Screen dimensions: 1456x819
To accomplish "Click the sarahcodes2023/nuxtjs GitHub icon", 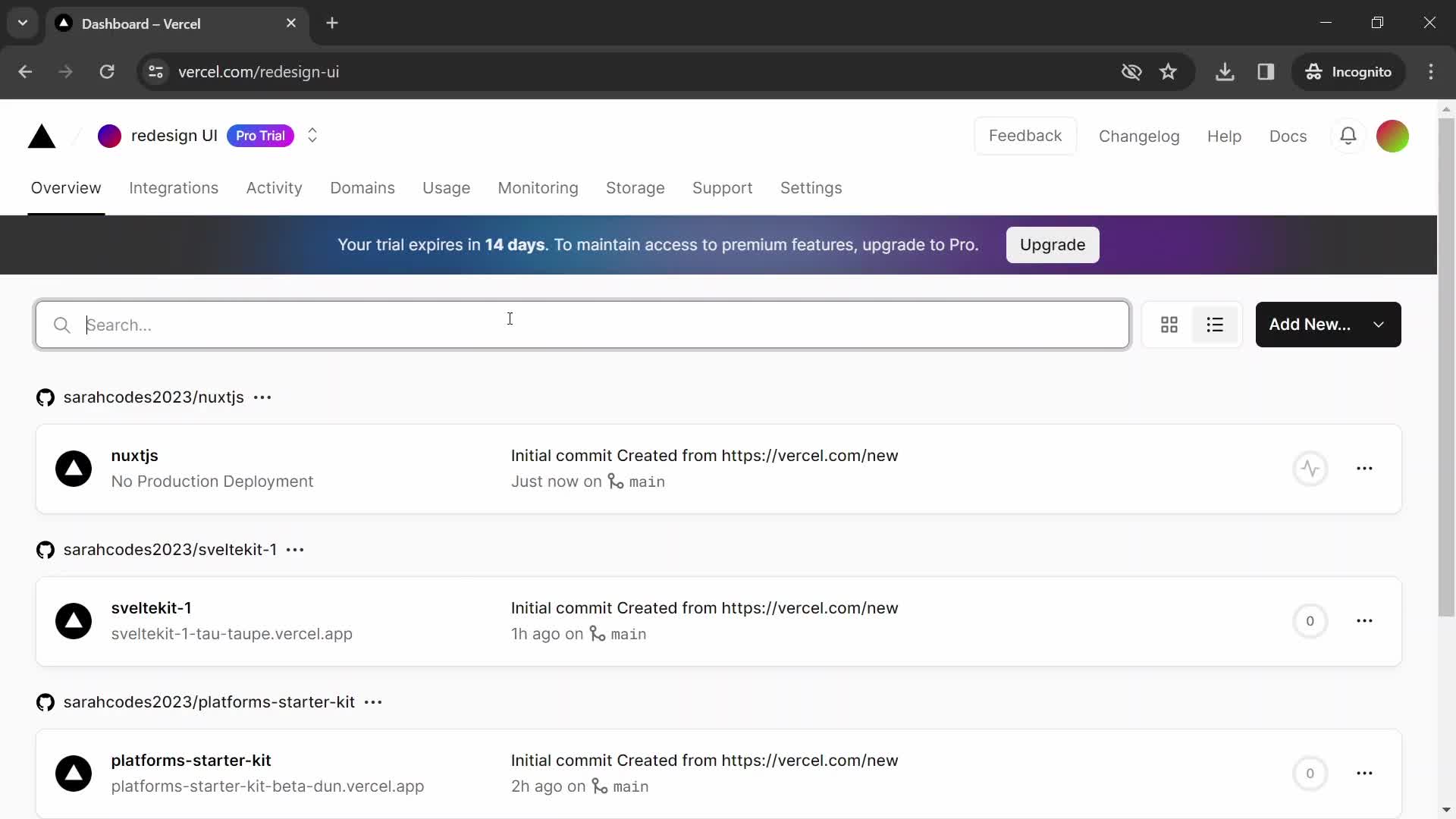I will tap(45, 397).
